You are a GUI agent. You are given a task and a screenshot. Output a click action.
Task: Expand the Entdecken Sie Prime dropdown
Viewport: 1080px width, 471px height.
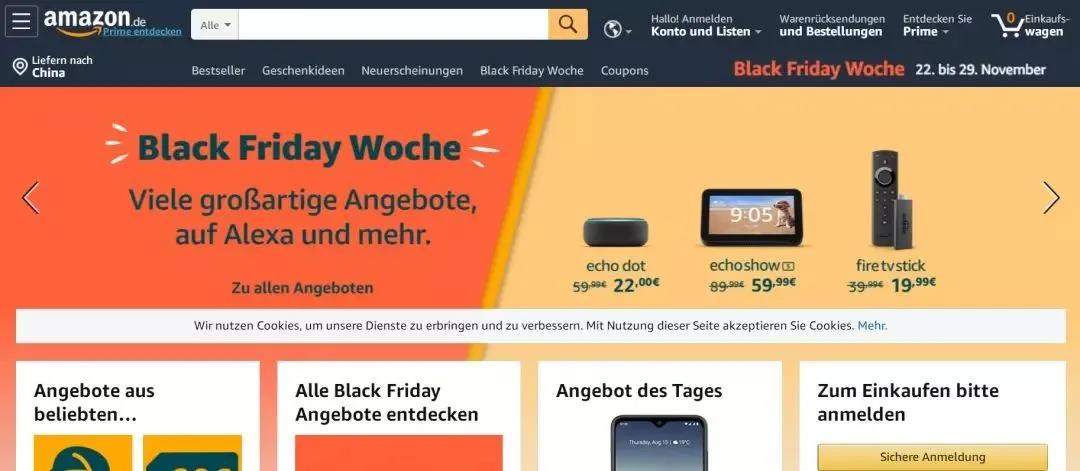point(937,25)
